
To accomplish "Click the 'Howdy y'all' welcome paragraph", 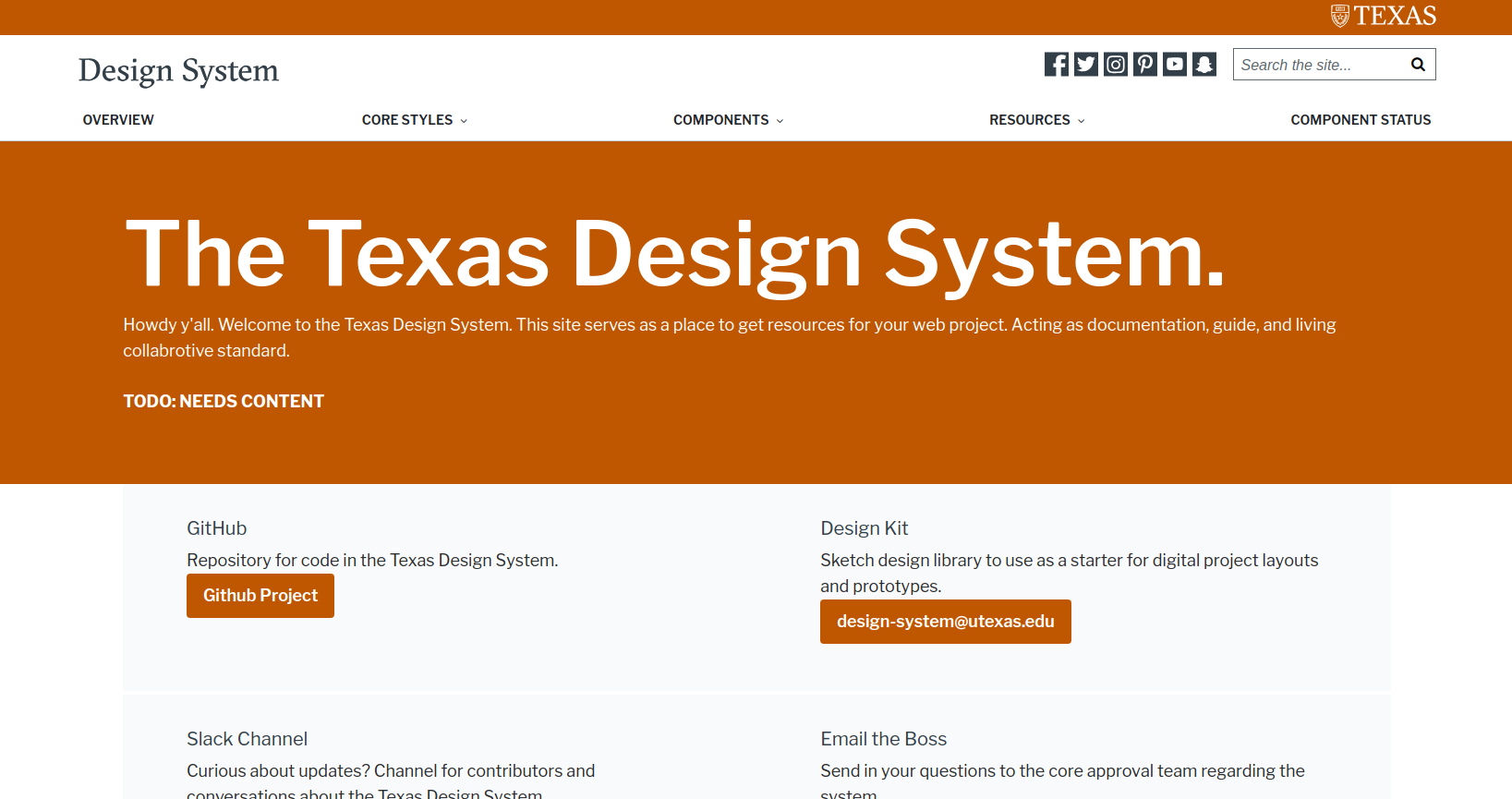I will coord(730,337).
